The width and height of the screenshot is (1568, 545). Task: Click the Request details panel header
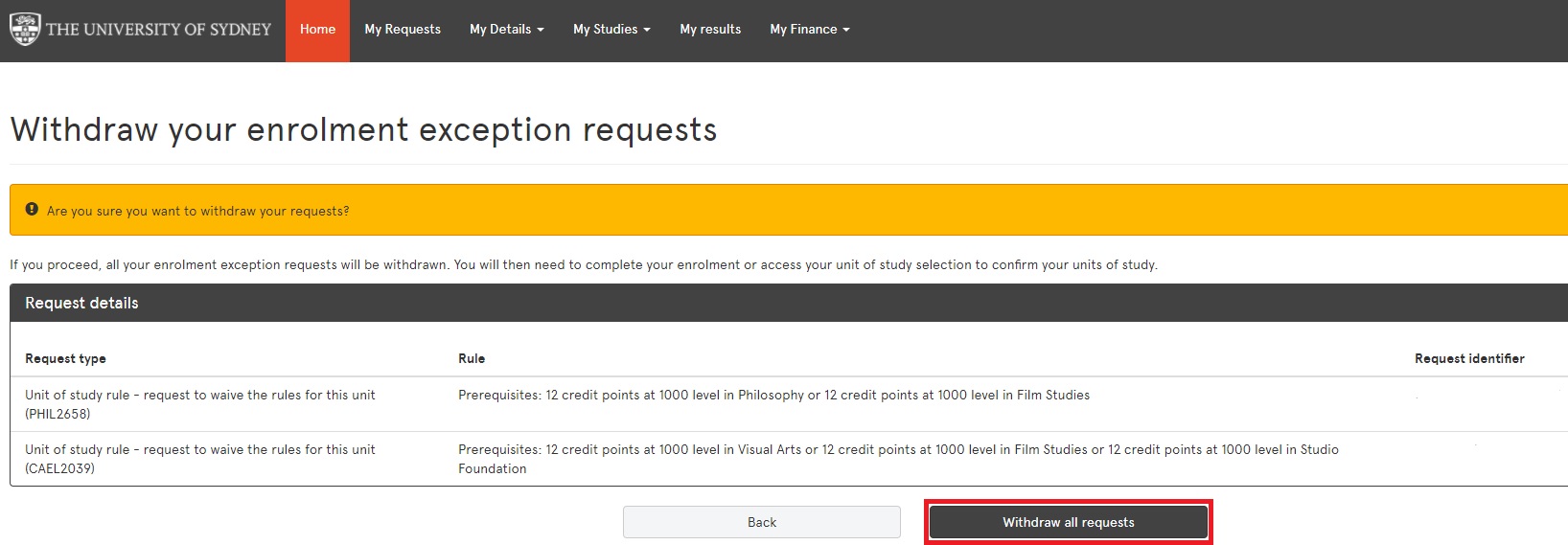pos(81,303)
